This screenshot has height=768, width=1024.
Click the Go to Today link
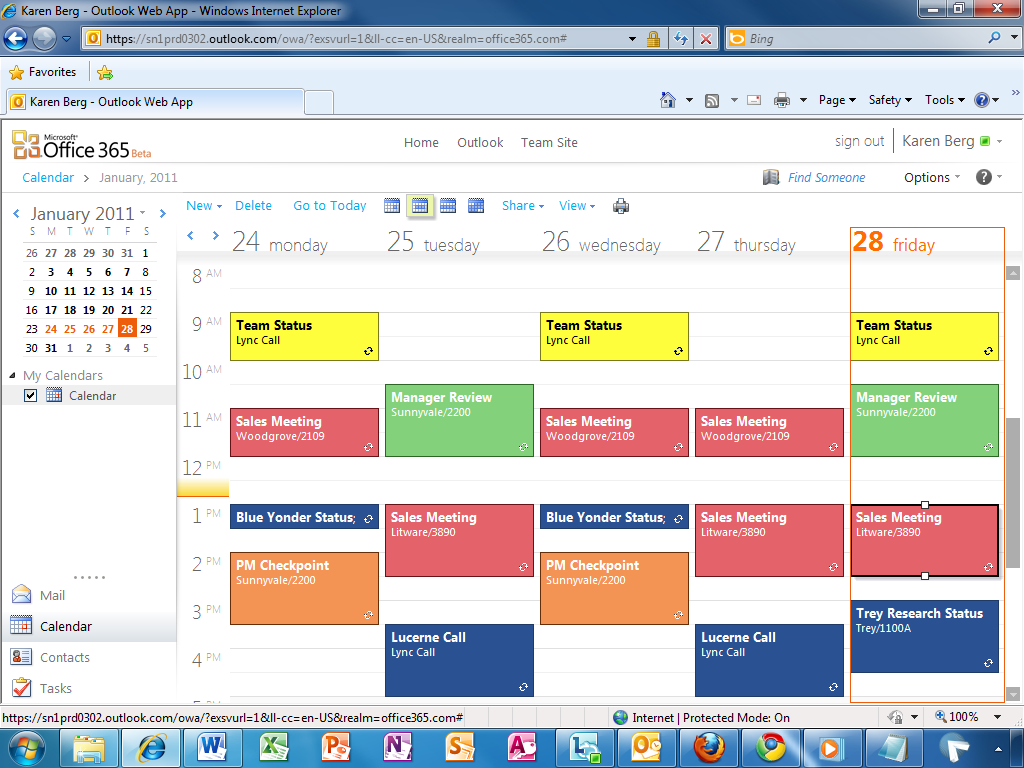[x=329, y=206]
